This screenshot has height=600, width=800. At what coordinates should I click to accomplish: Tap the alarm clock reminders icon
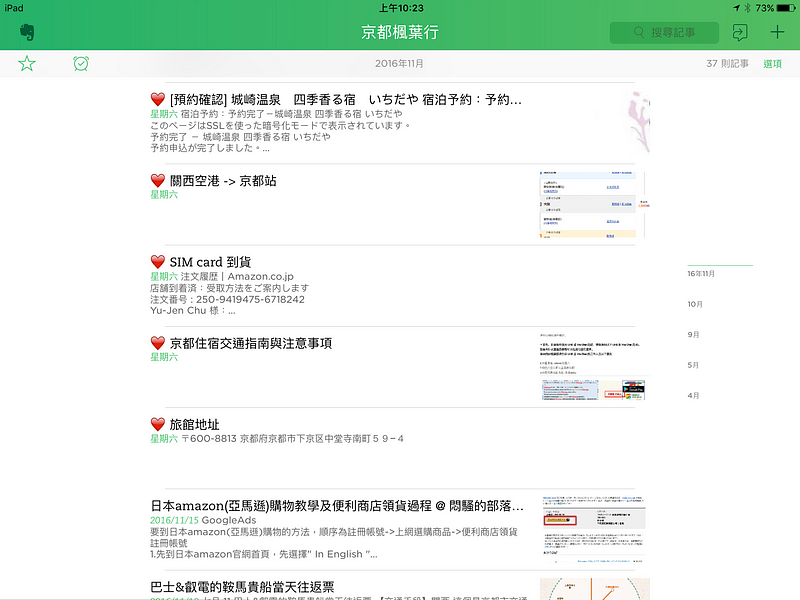tap(81, 64)
